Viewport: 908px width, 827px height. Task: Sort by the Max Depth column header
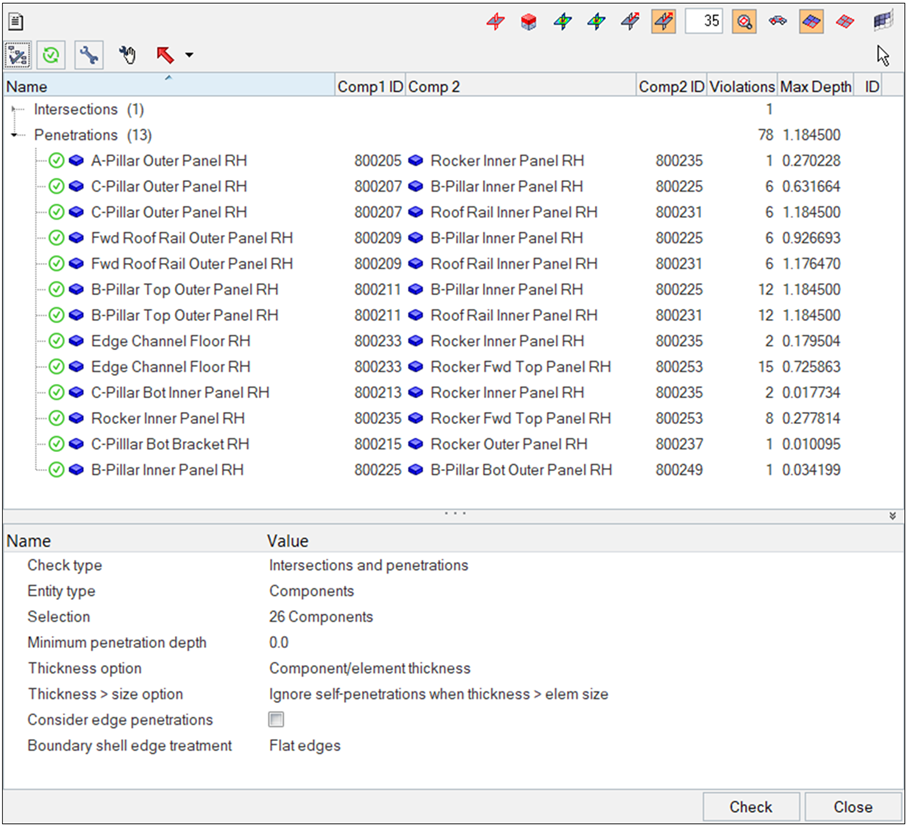[815, 87]
